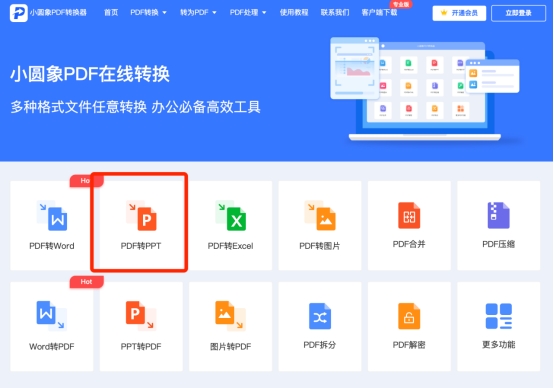Open the 图片转PDF converter icon
The width and height of the screenshot is (554, 388).
230,316
